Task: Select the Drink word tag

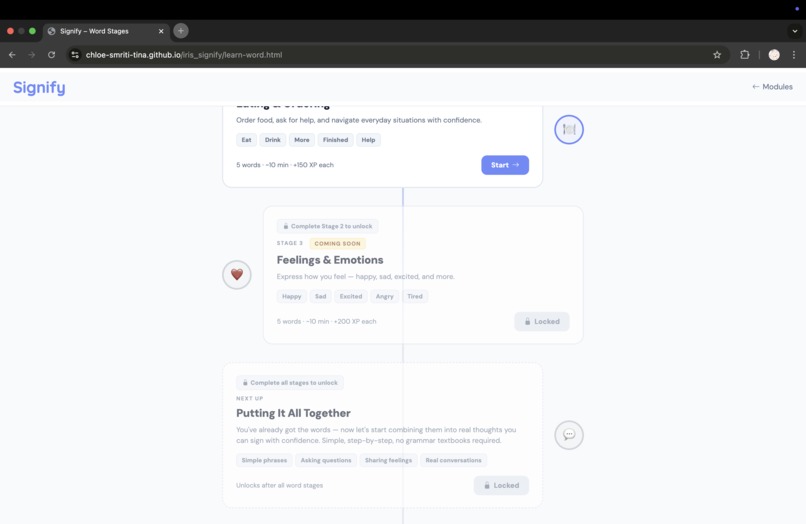Action: [x=272, y=140]
